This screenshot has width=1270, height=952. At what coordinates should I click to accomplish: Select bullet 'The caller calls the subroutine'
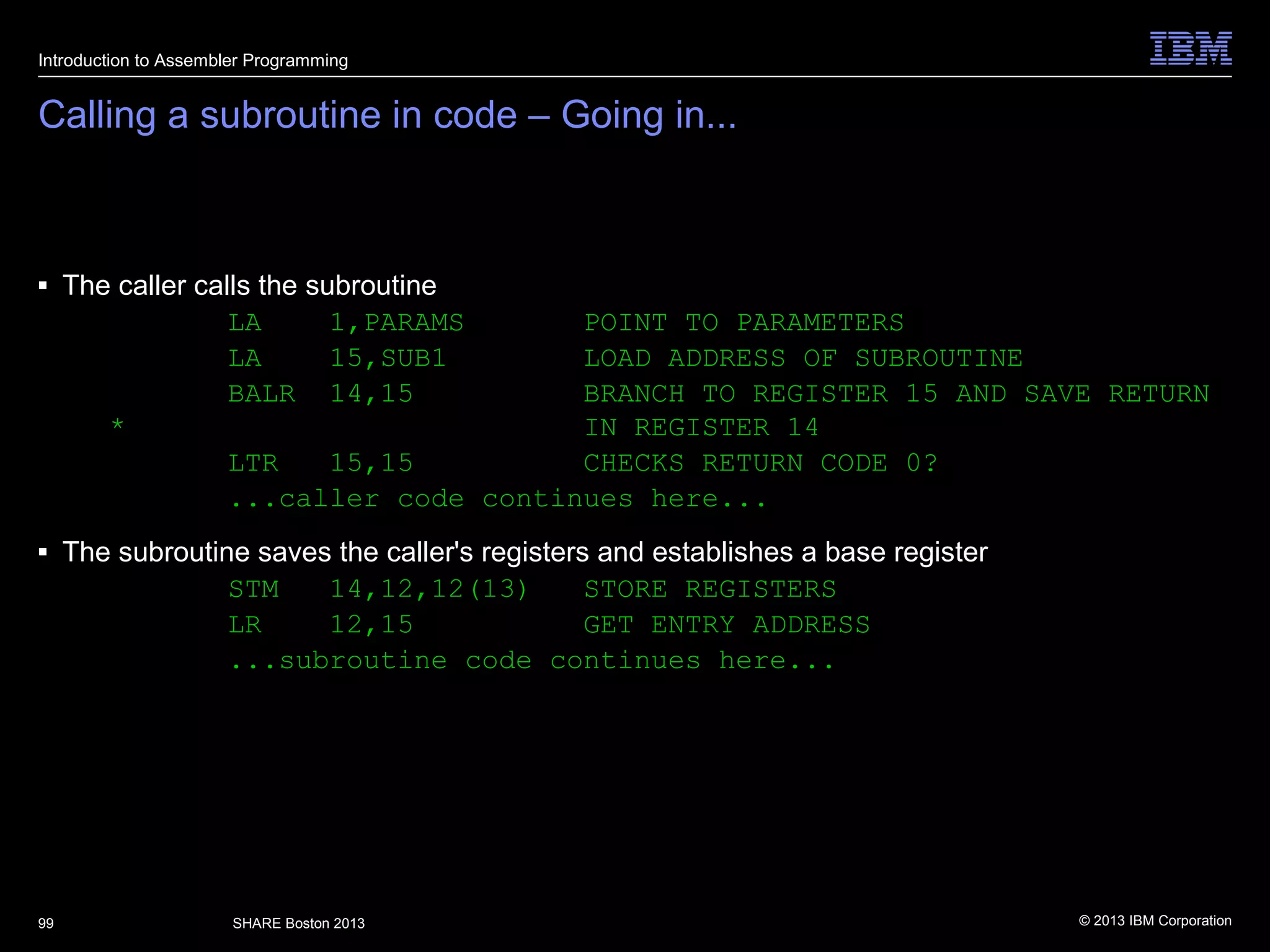[x=249, y=286]
